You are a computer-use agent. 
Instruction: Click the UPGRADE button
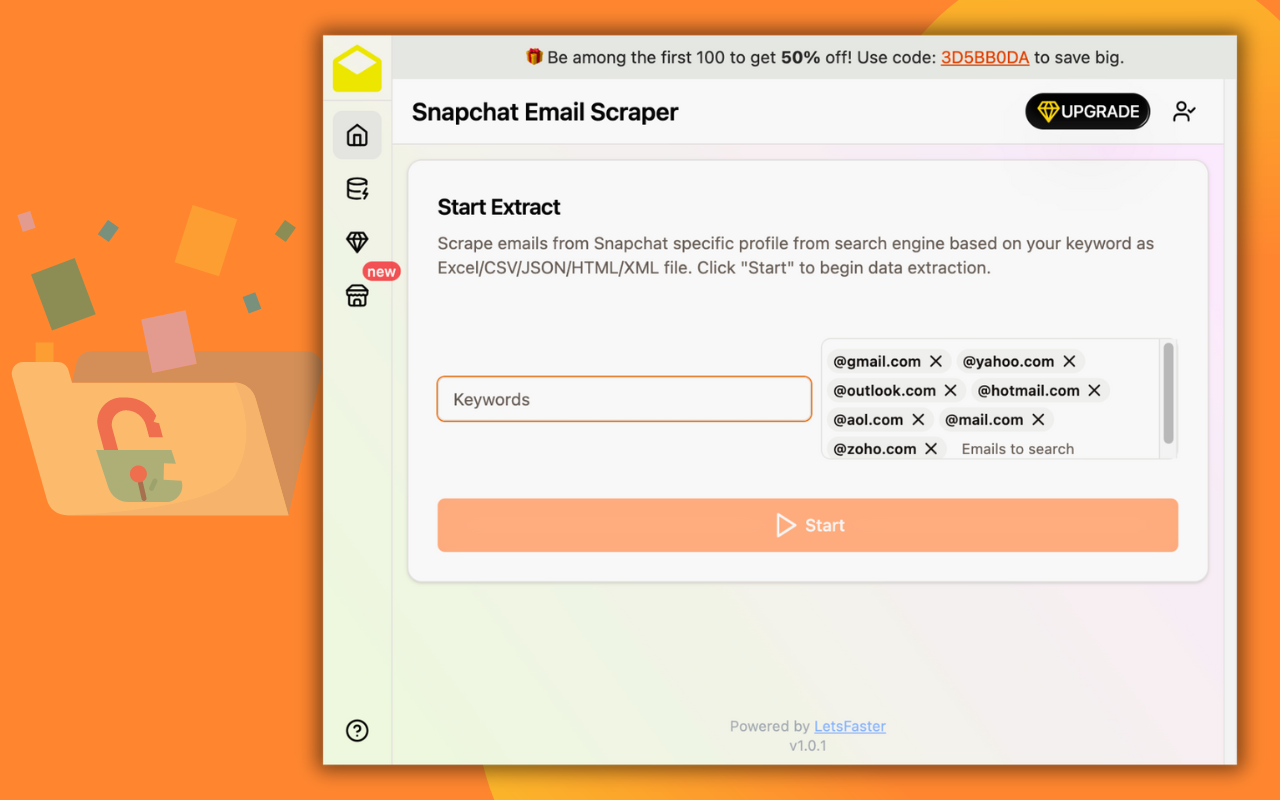coord(1088,111)
